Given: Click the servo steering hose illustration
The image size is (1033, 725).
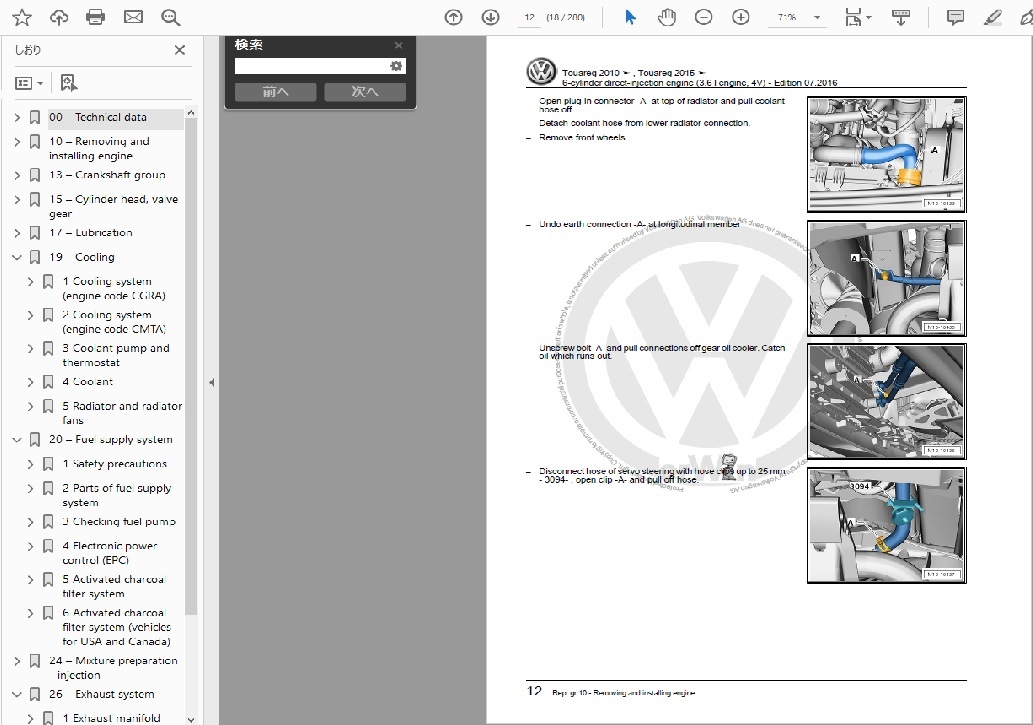Looking at the screenshot, I should click(887, 525).
